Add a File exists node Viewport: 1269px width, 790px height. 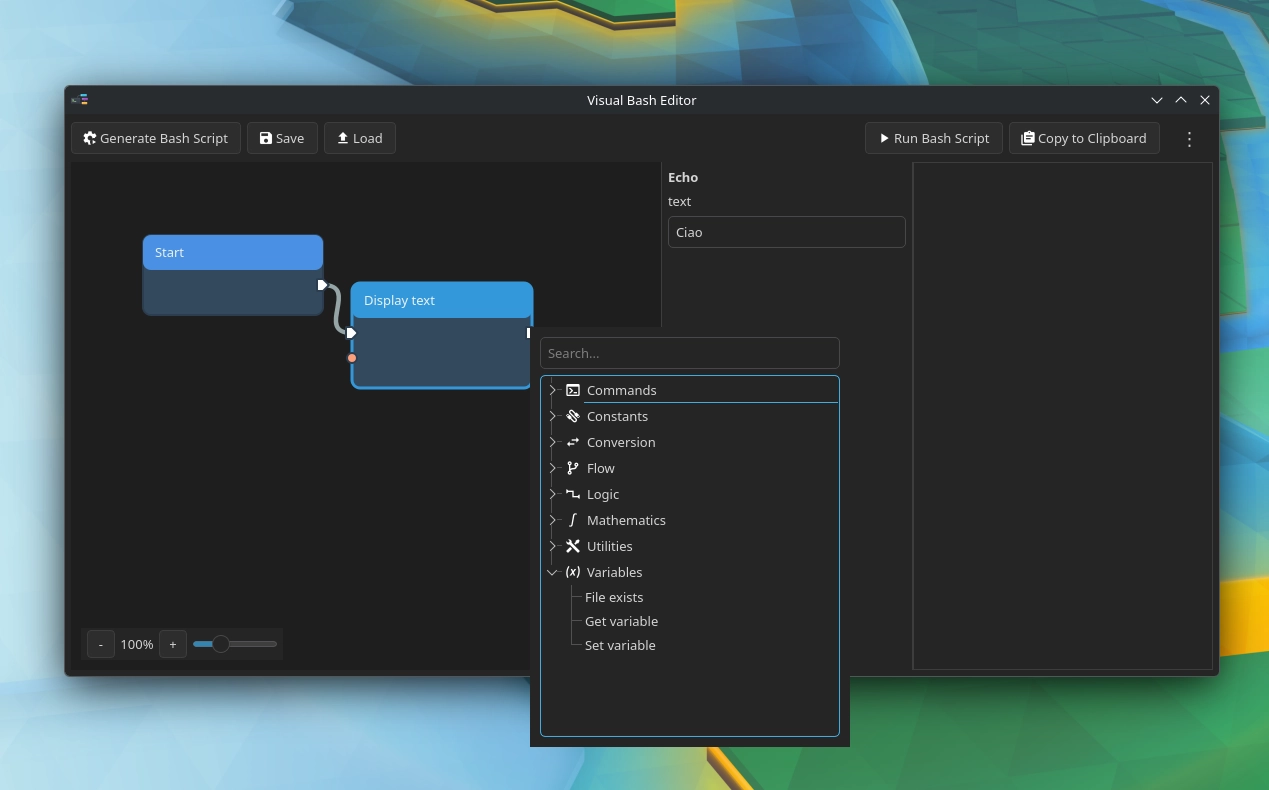pos(614,597)
